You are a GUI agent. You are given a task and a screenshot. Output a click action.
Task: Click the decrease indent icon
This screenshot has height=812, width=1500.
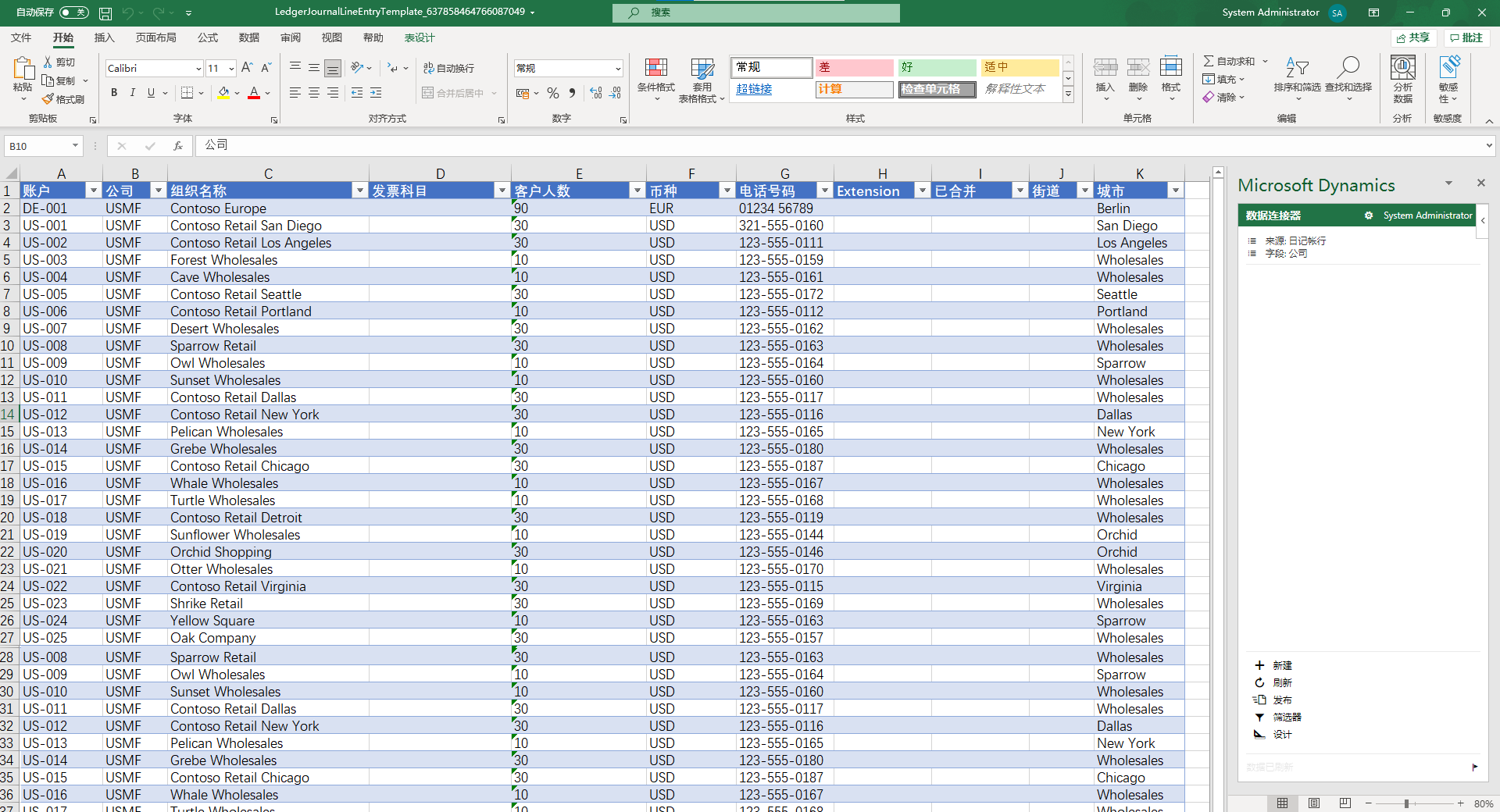click(357, 93)
